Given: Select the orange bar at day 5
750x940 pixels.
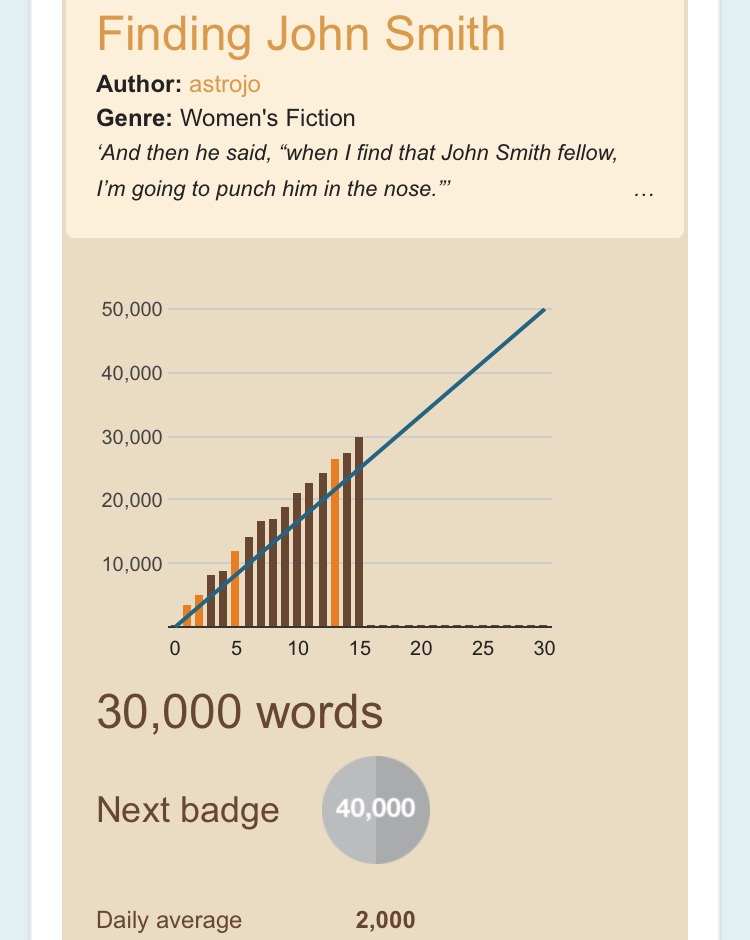Looking at the screenshot, I should pyautogui.click(x=235, y=588).
